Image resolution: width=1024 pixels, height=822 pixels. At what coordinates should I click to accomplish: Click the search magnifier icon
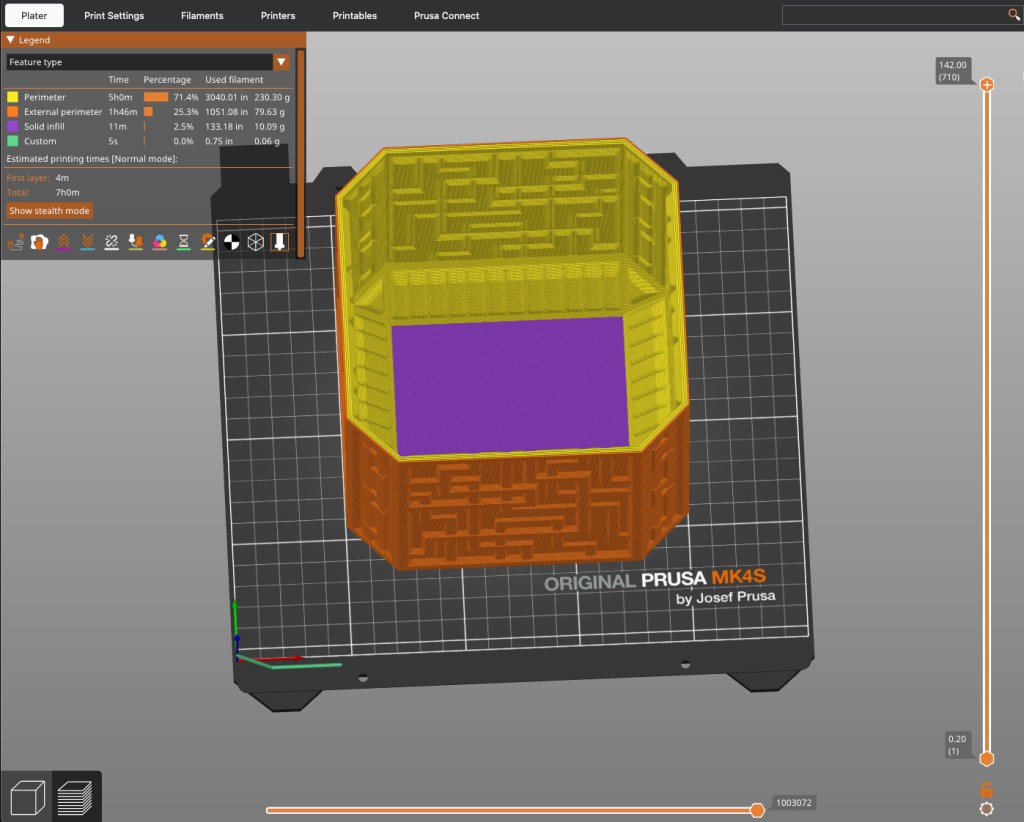tap(1012, 15)
